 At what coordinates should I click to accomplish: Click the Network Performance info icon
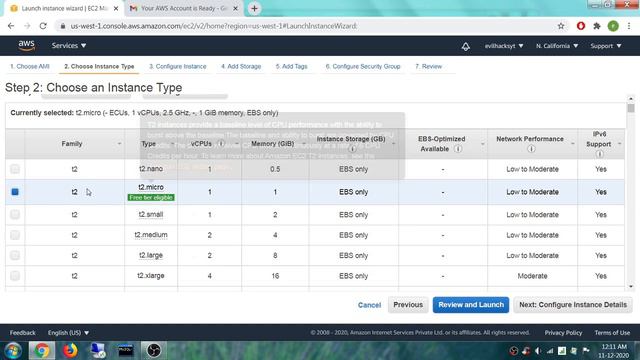[531, 149]
